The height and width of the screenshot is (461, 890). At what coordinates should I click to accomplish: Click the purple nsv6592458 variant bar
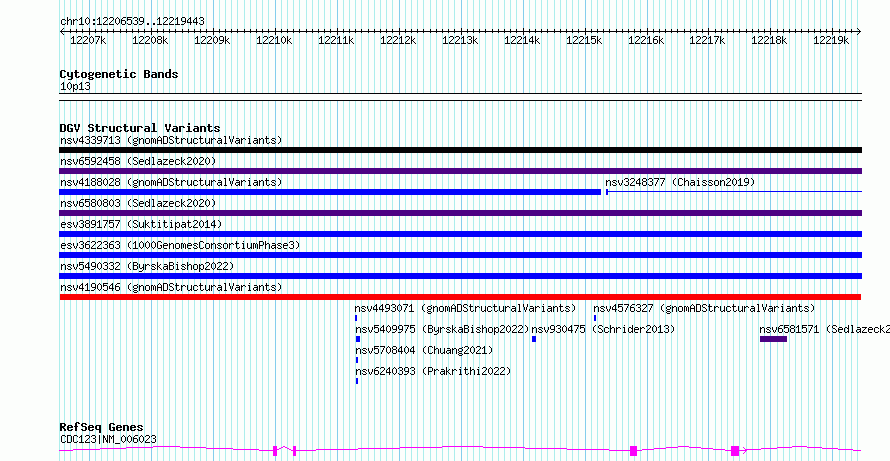[460, 171]
